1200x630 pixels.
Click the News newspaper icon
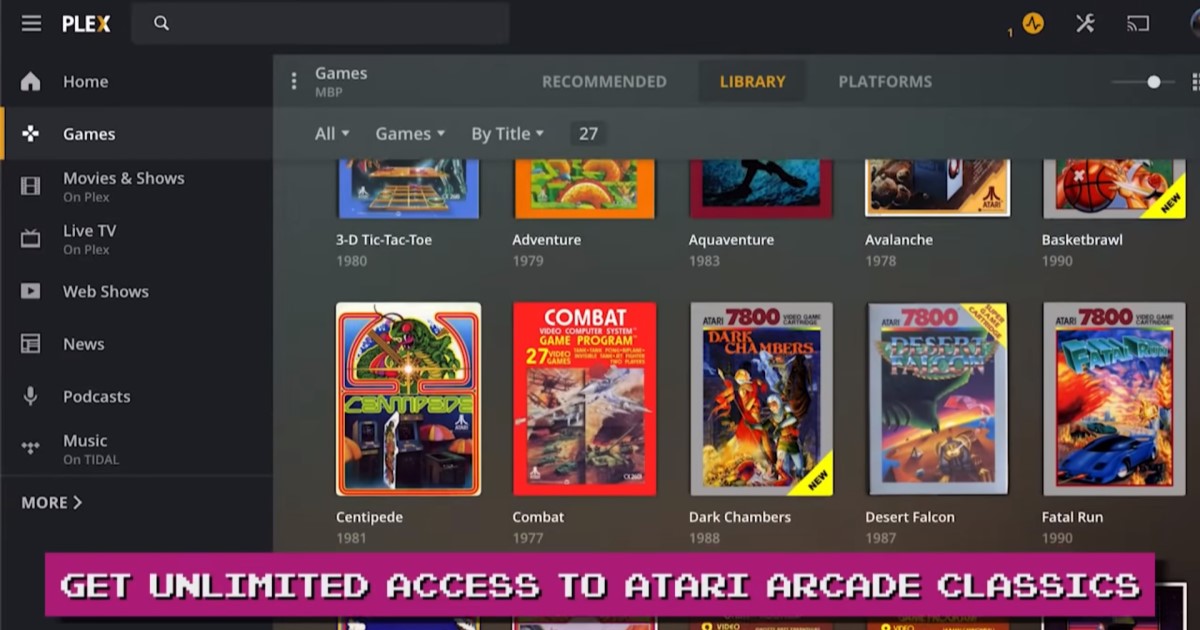pyautogui.click(x=31, y=344)
